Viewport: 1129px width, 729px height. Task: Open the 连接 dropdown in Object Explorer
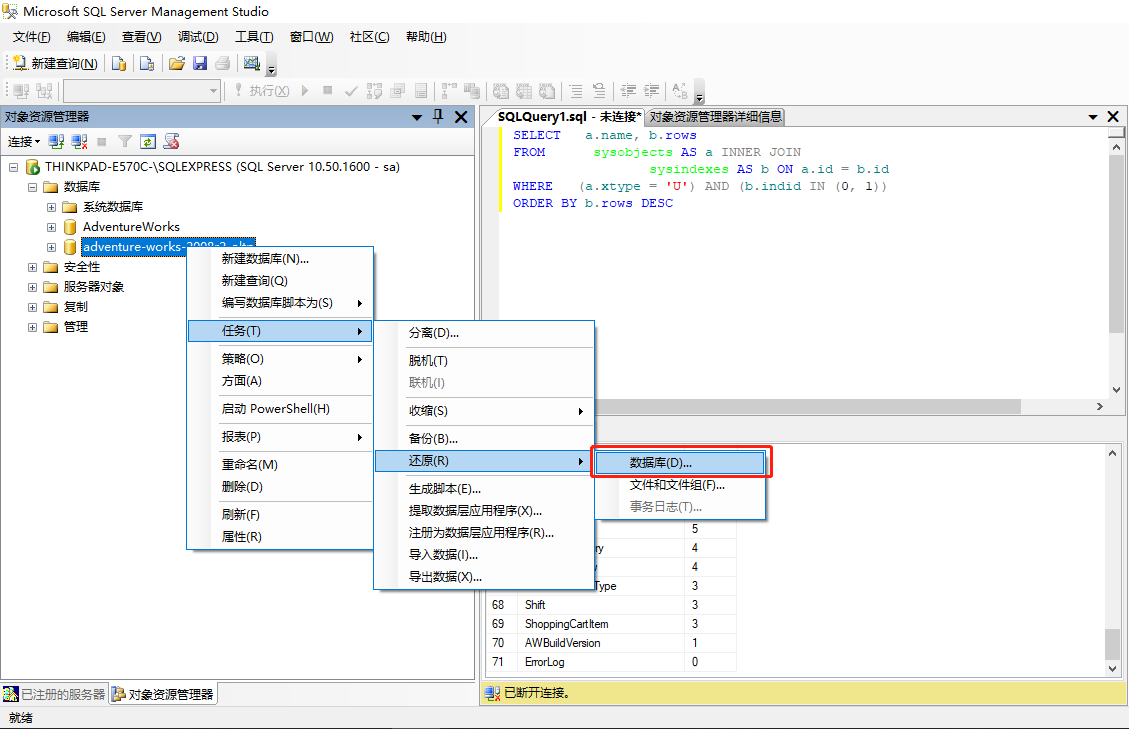coord(24,141)
